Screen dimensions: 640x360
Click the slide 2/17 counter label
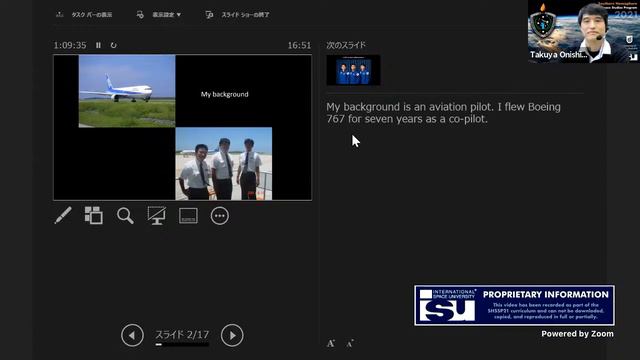coord(182,335)
